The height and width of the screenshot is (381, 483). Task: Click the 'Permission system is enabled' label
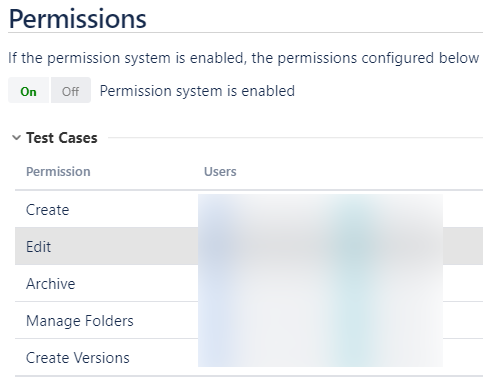[197, 91]
